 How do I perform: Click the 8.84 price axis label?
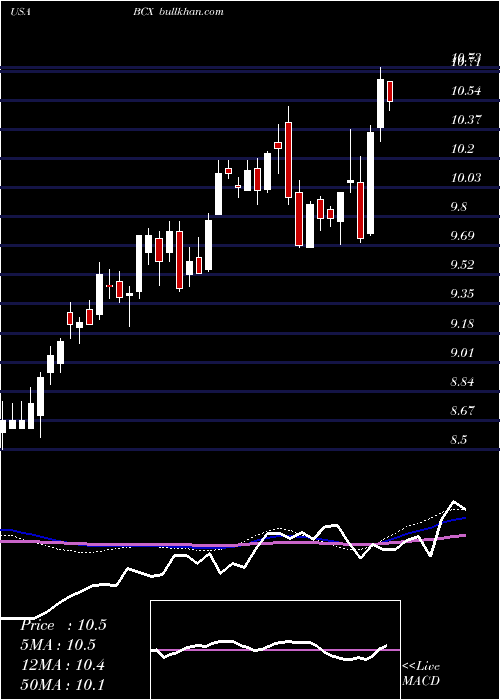pos(462,382)
